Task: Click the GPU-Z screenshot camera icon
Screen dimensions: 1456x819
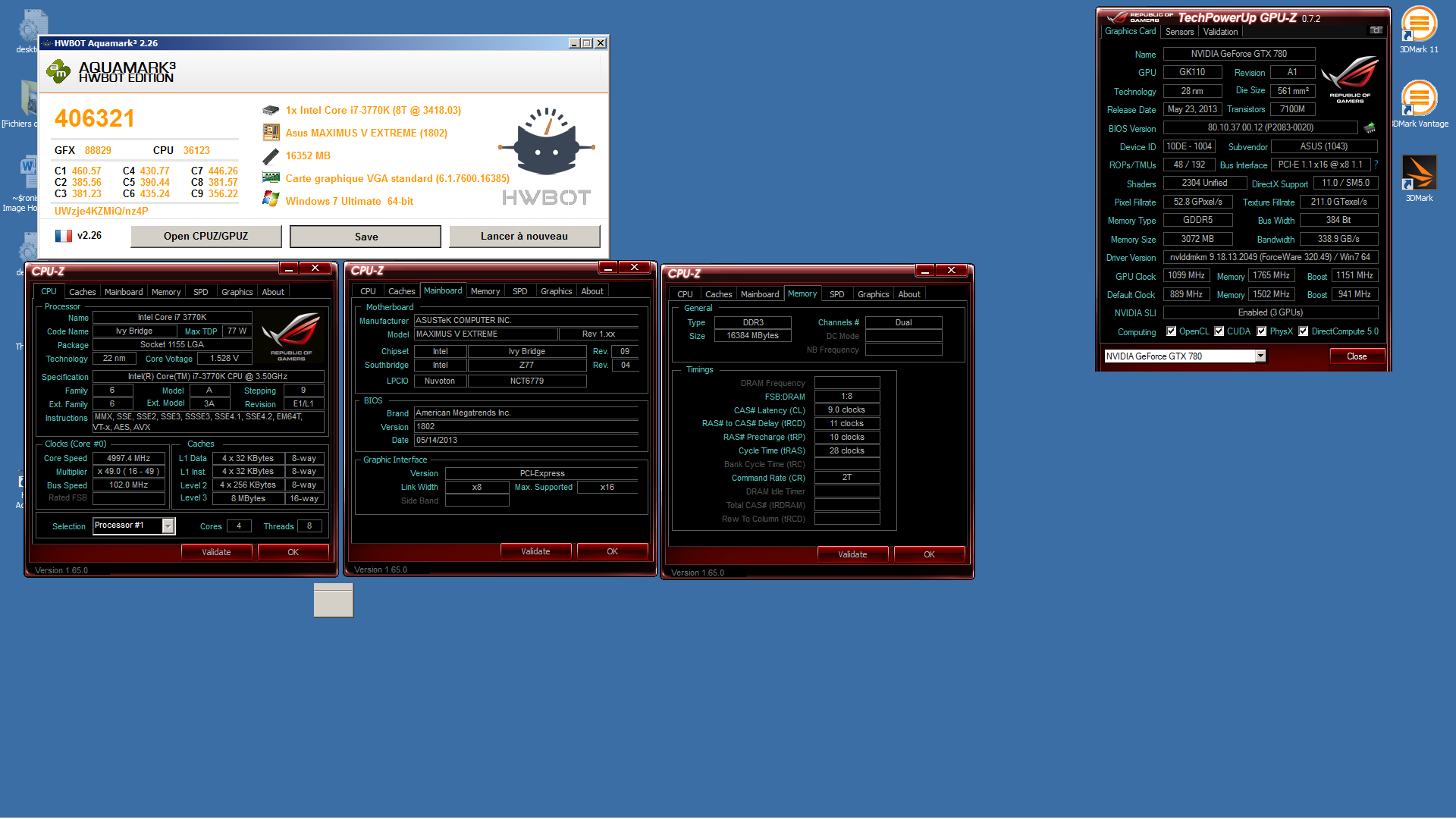Action: [x=1376, y=30]
